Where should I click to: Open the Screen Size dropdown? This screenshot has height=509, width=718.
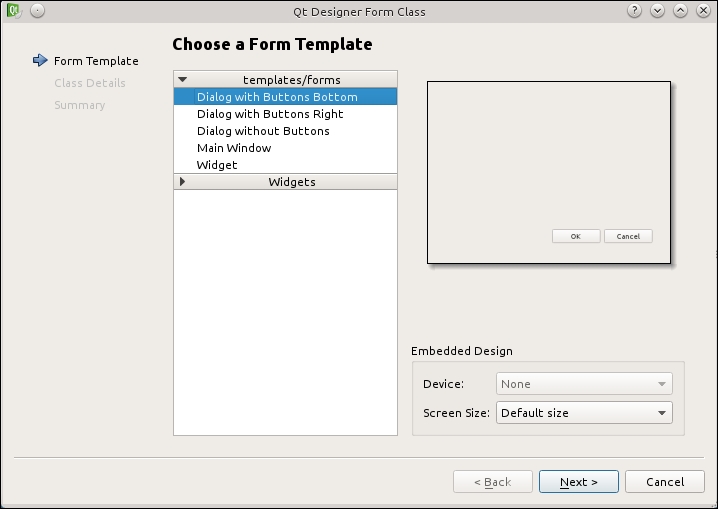pos(584,413)
